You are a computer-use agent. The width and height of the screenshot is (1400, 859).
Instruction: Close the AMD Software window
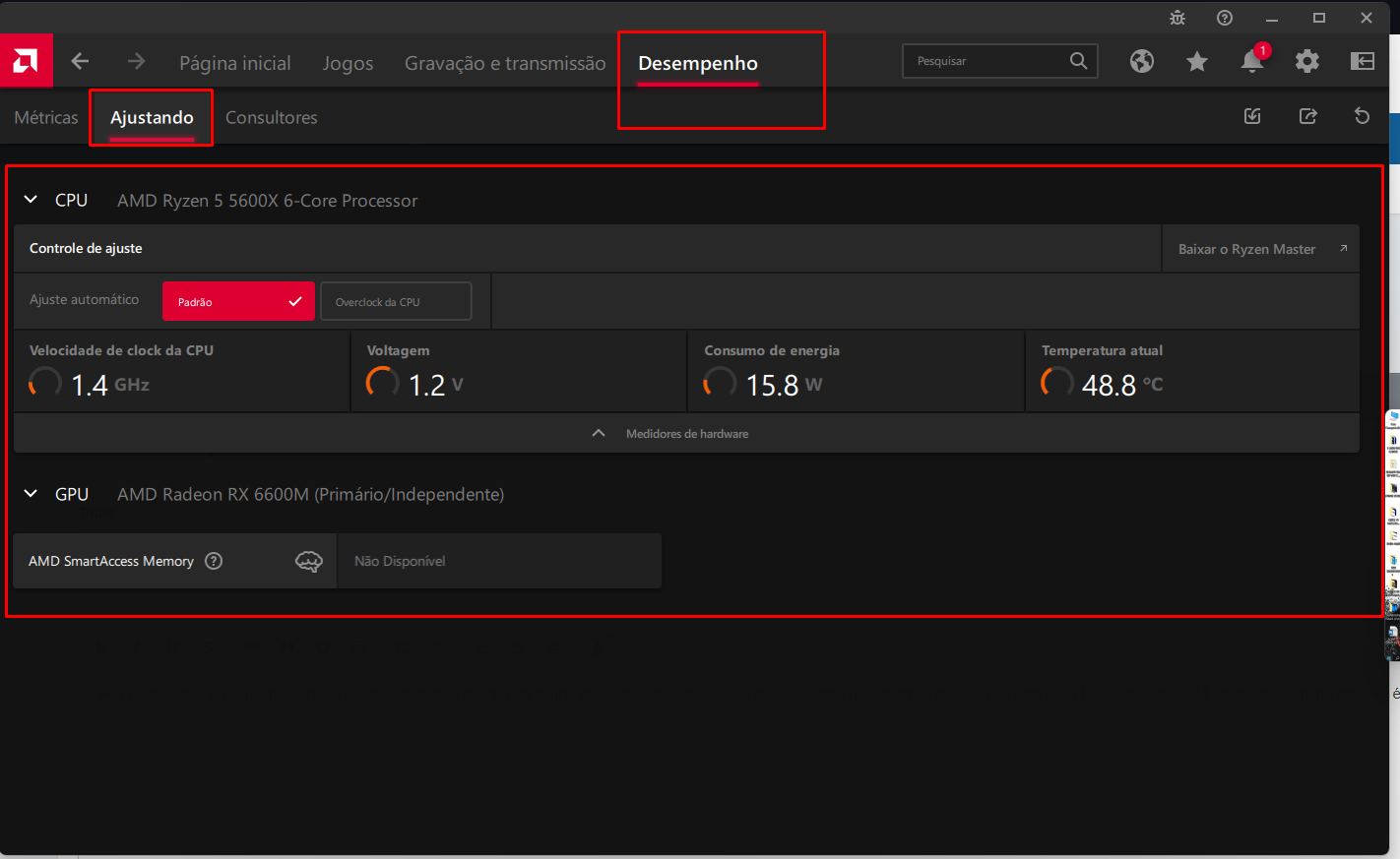coord(1367,18)
